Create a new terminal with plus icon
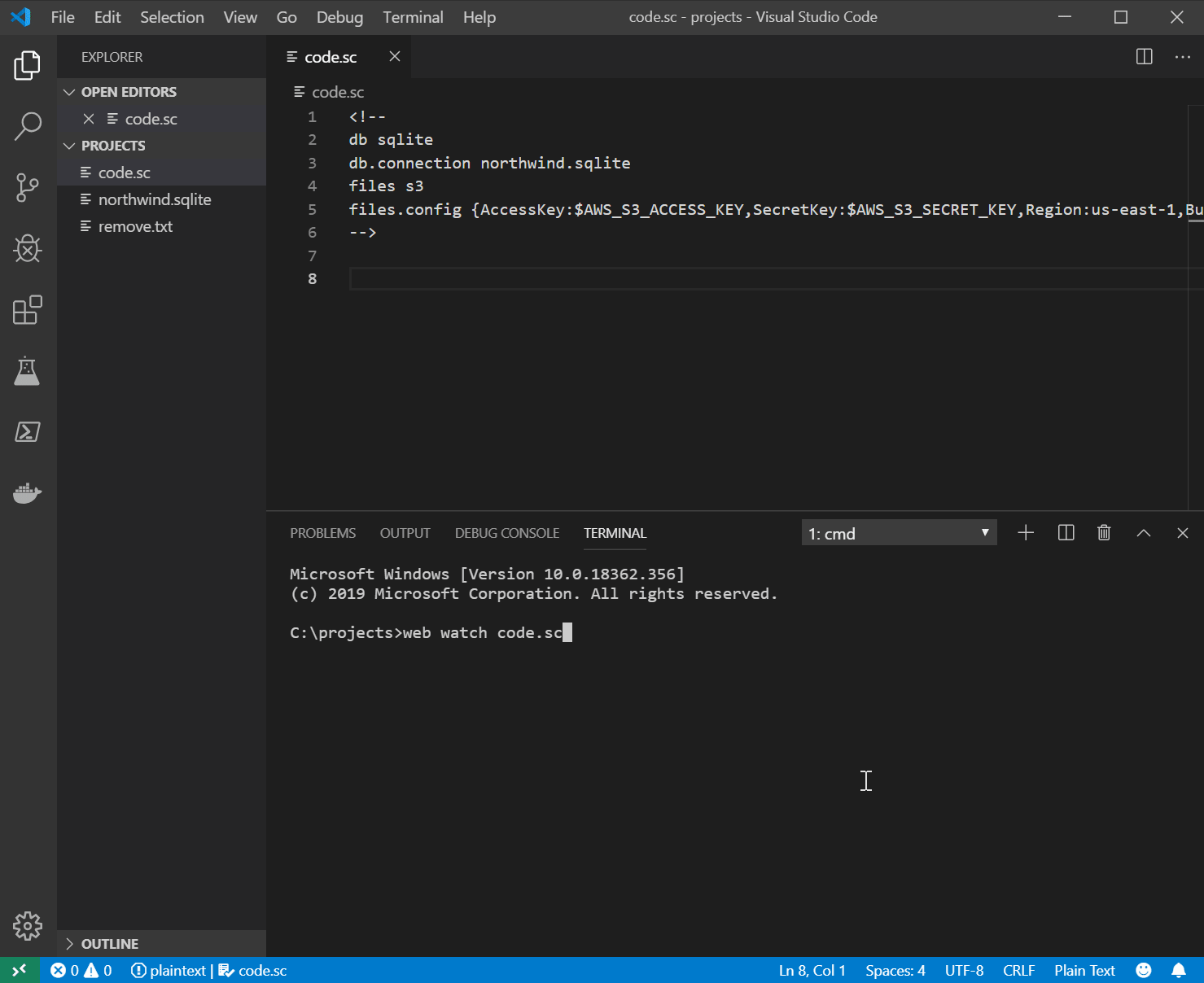1204x983 pixels. pyautogui.click(x=1026, y=533)
